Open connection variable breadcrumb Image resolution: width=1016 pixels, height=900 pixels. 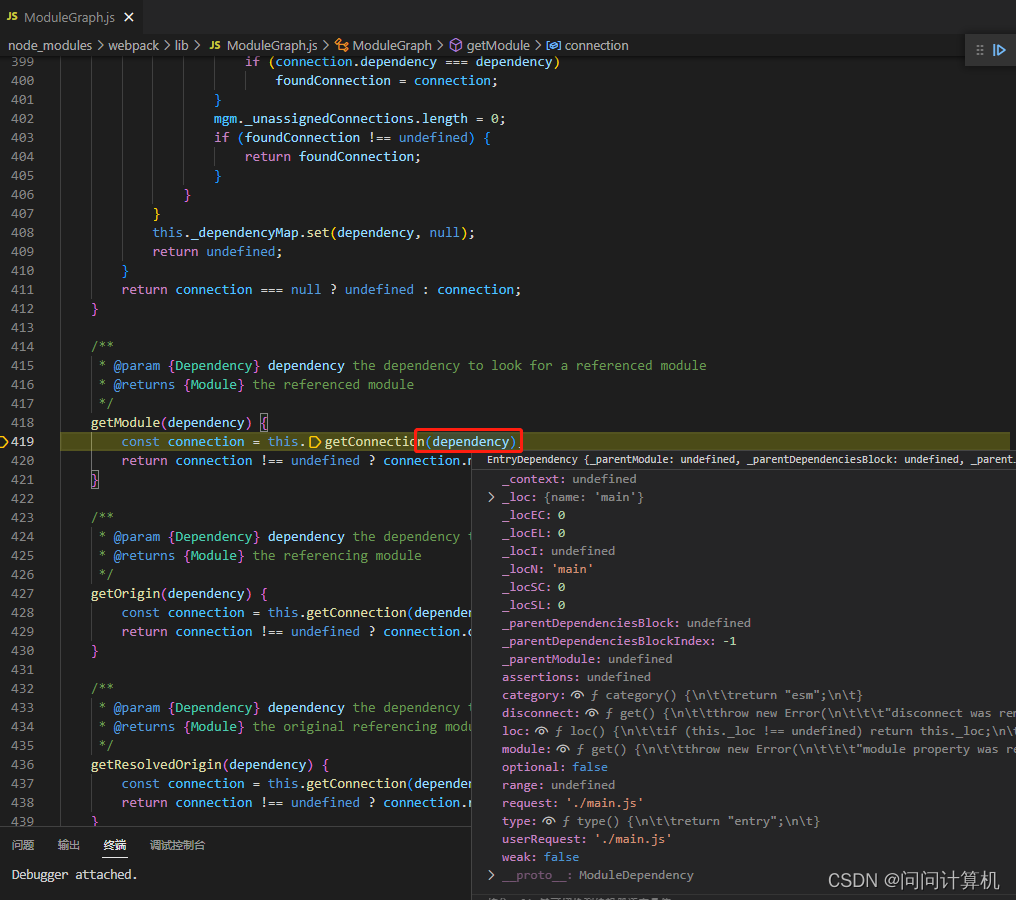[597, 45]
